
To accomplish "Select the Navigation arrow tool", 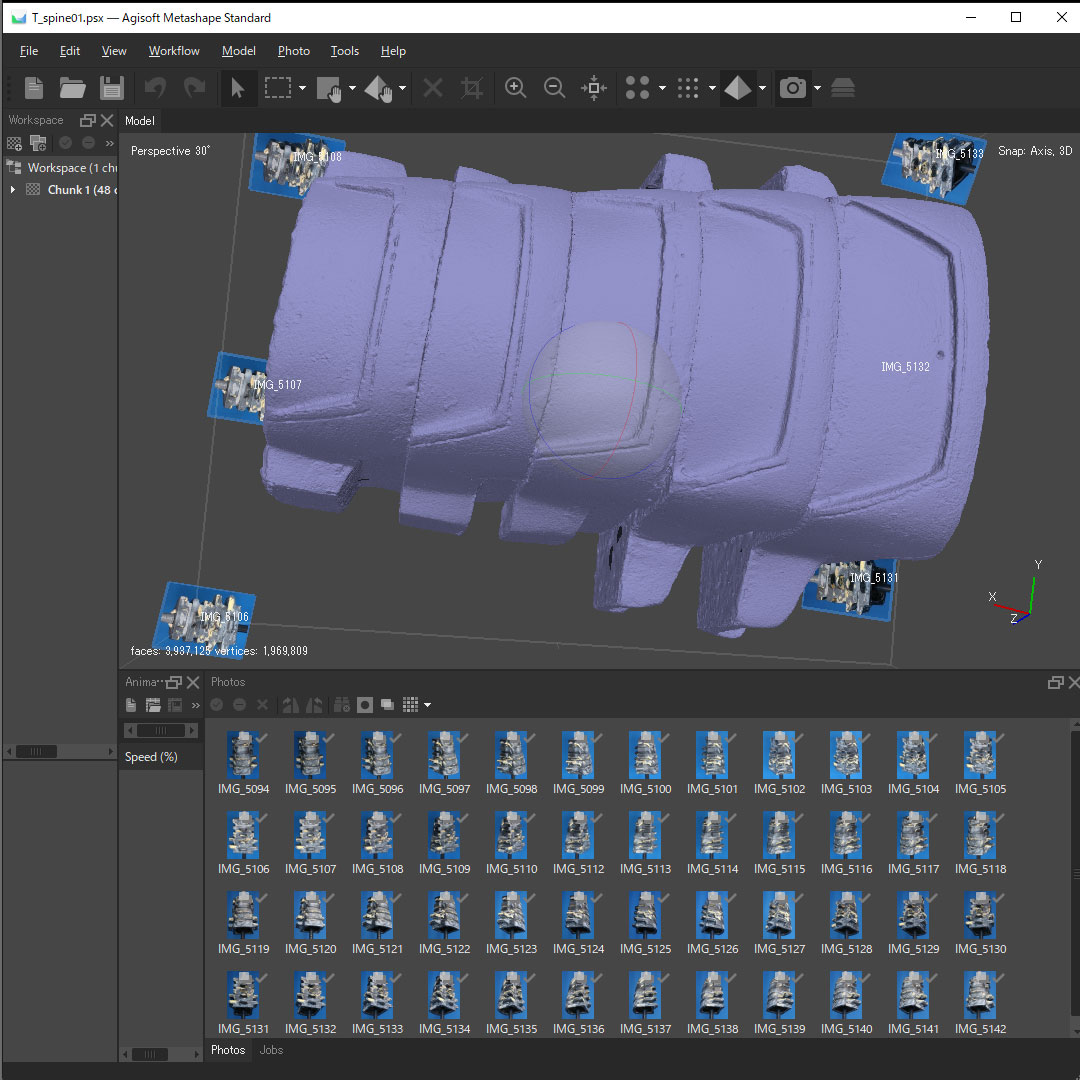I will click(238, 88).
